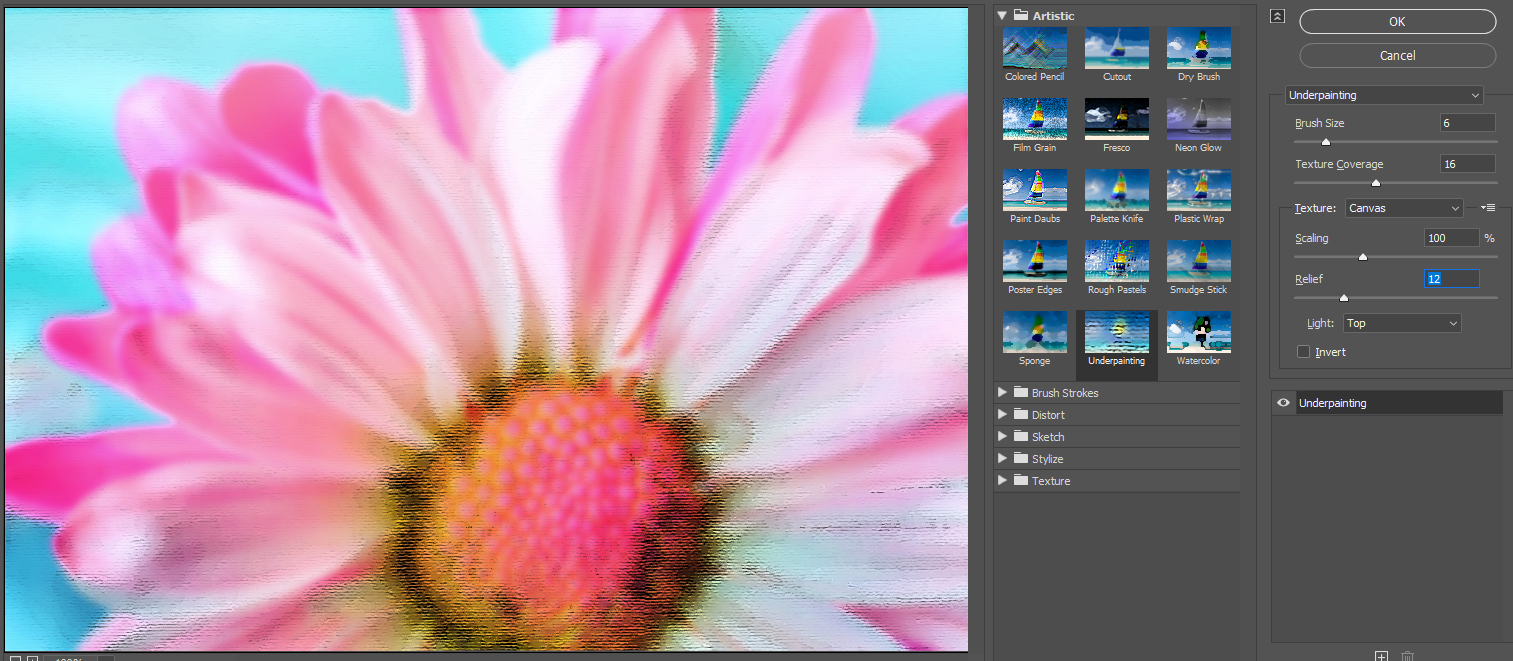Expand the Stylize filter folder
Viewport: 1513px width, 661px height.
pyautogui.click(x=1002, y=459)
